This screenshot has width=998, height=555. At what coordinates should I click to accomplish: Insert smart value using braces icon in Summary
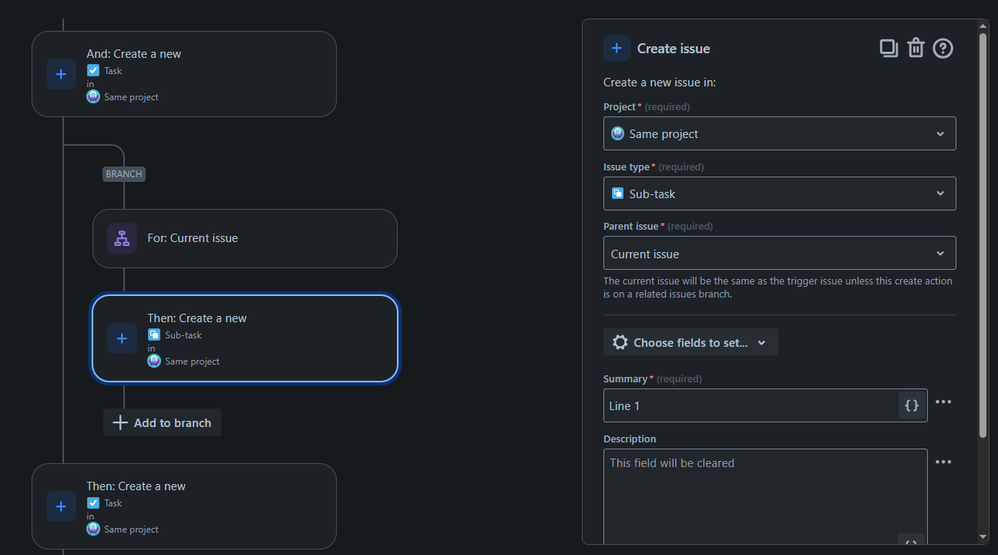[x=911, y=405]
